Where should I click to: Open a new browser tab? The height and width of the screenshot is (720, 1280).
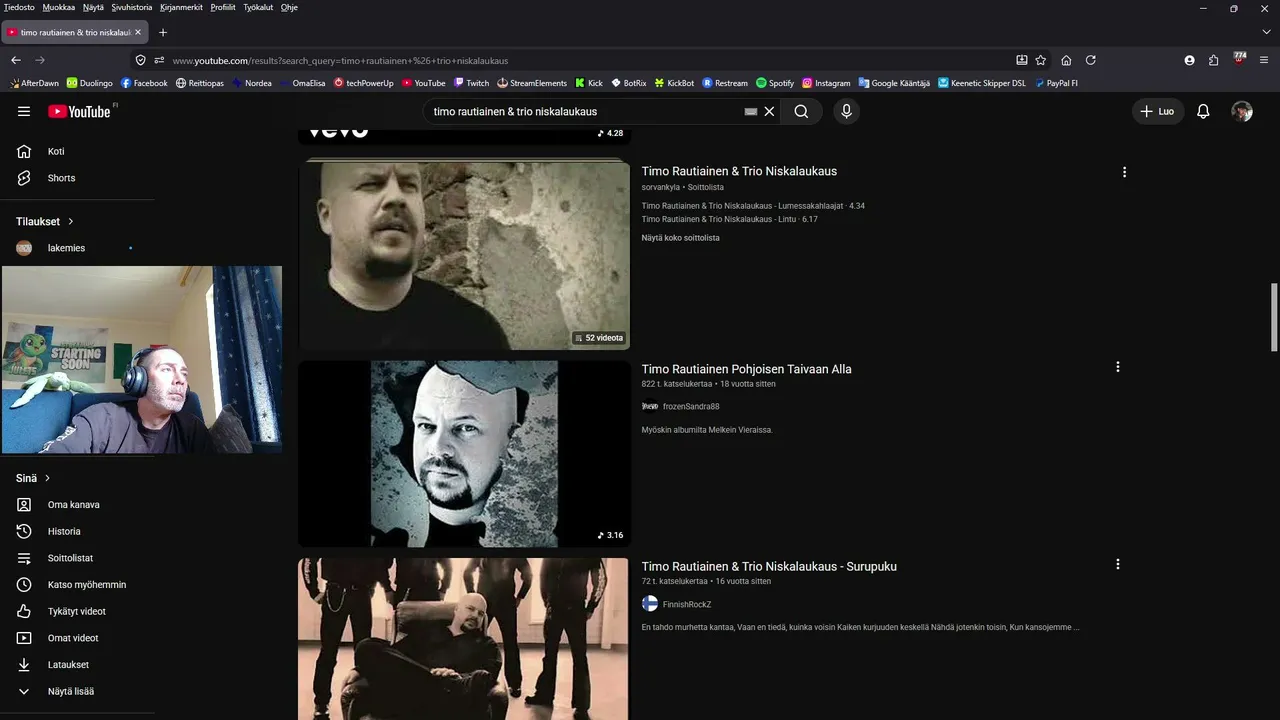pyautogui.click(x=163, y=32)
